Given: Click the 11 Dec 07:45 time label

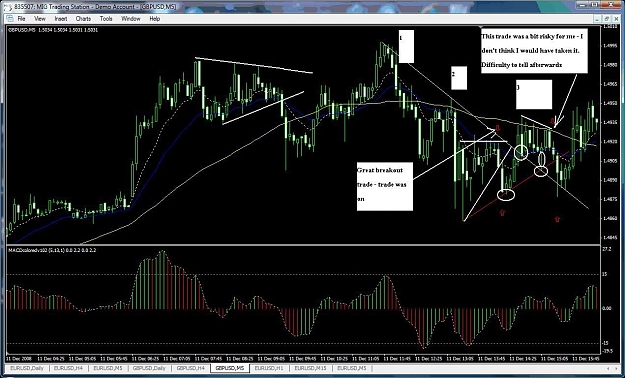Looking at the screenshot, I should pyautogui.click(x=209, y=358).
